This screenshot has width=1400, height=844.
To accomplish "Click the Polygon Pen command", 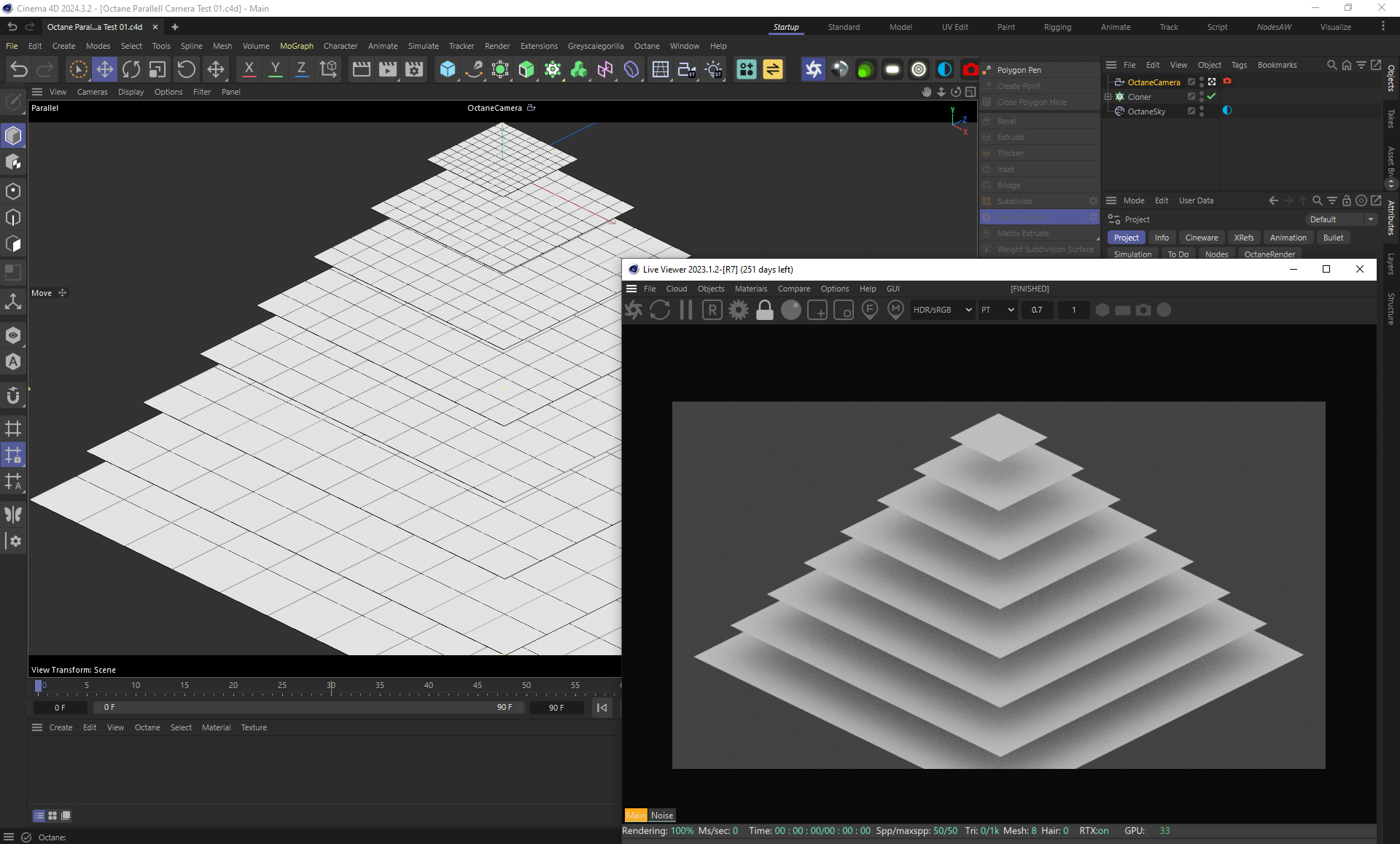I will (1019, 70).
